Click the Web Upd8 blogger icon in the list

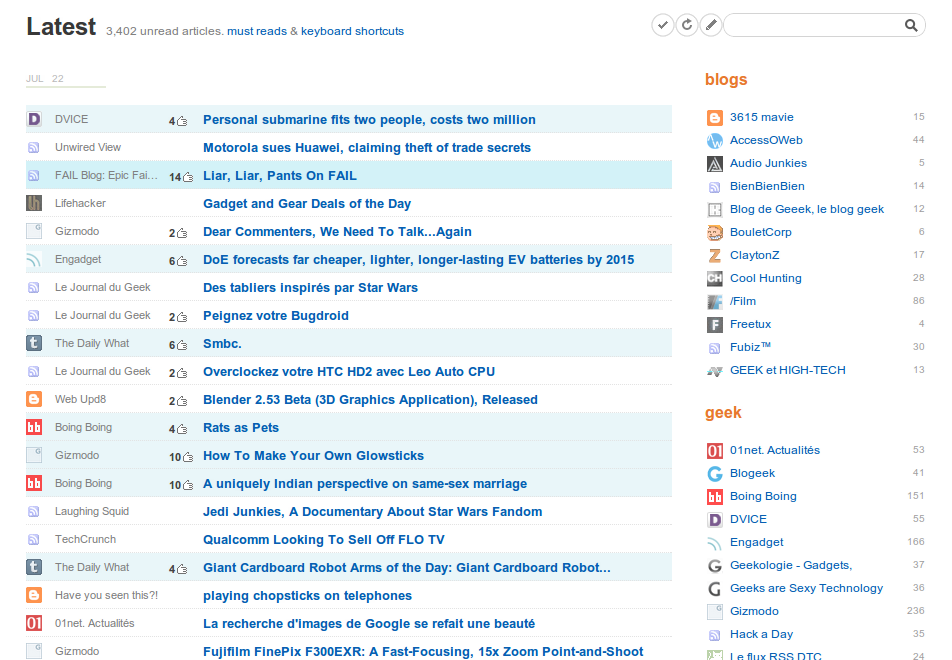pyautogui.click(x=34, y=399)
